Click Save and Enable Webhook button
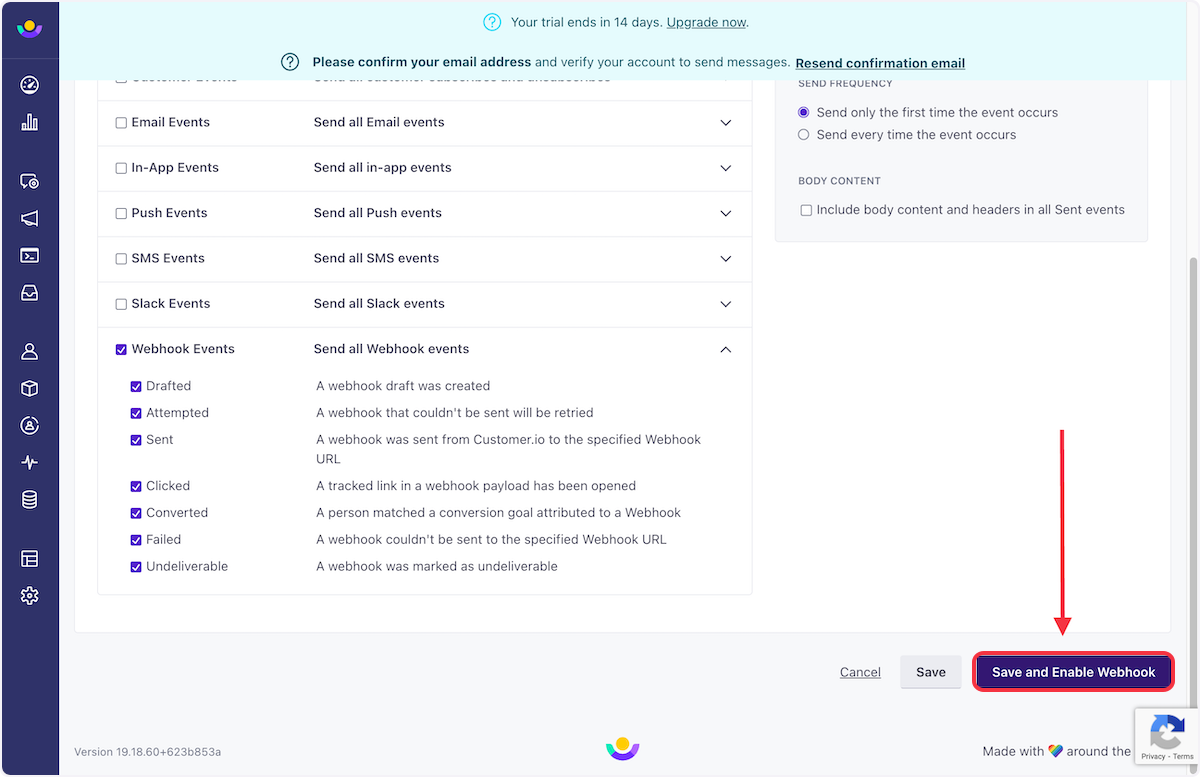Screen dimensions: 1200x777 (x=1073, y=672)
